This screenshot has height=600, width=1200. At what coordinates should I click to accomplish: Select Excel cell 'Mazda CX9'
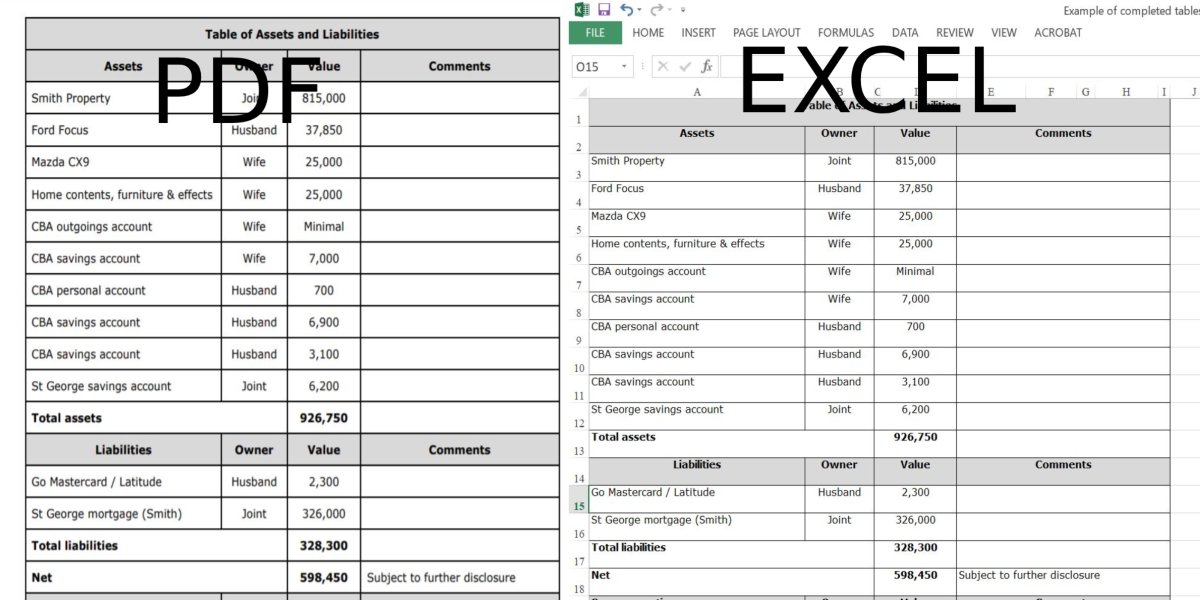point(697,222)
